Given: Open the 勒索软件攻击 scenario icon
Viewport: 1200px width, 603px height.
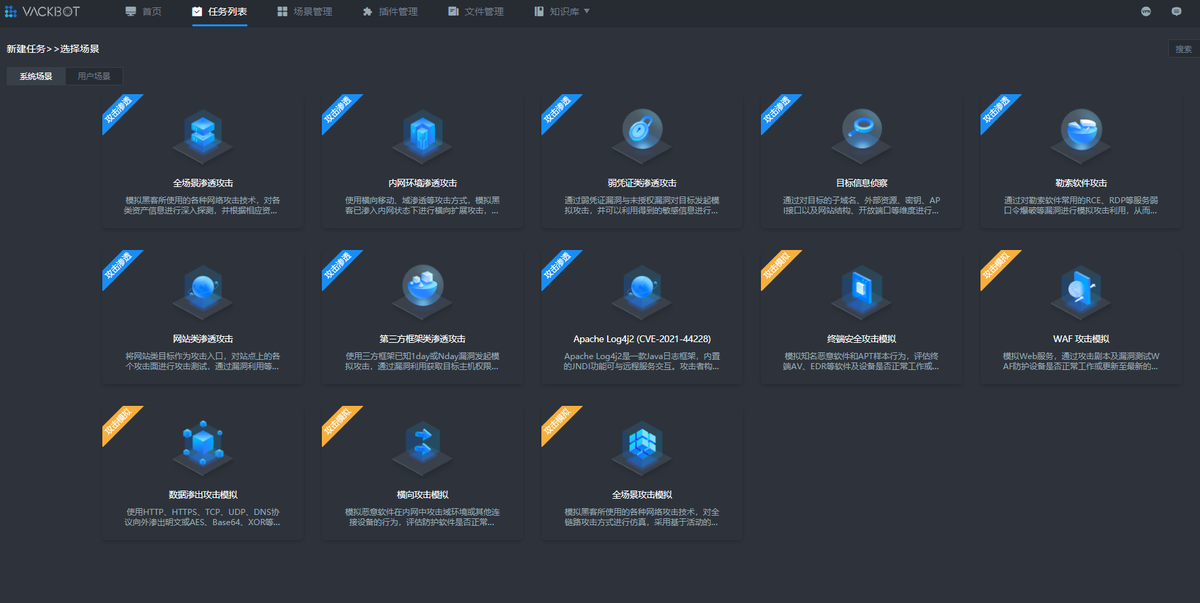Looking at the screenshot, I should coord(1080,135).
